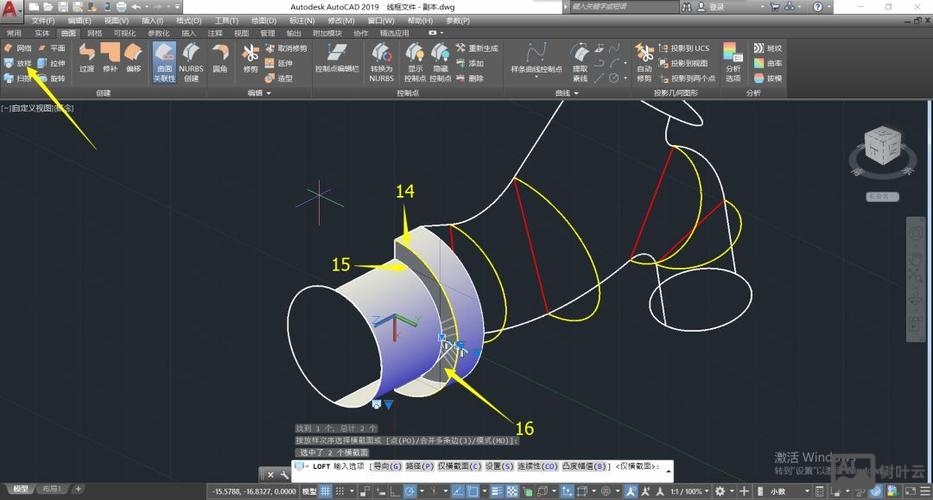This screenshot has width=933, height=500.
Task: Choose the 偏移 (Offset) surface tool
Action: 132,58
